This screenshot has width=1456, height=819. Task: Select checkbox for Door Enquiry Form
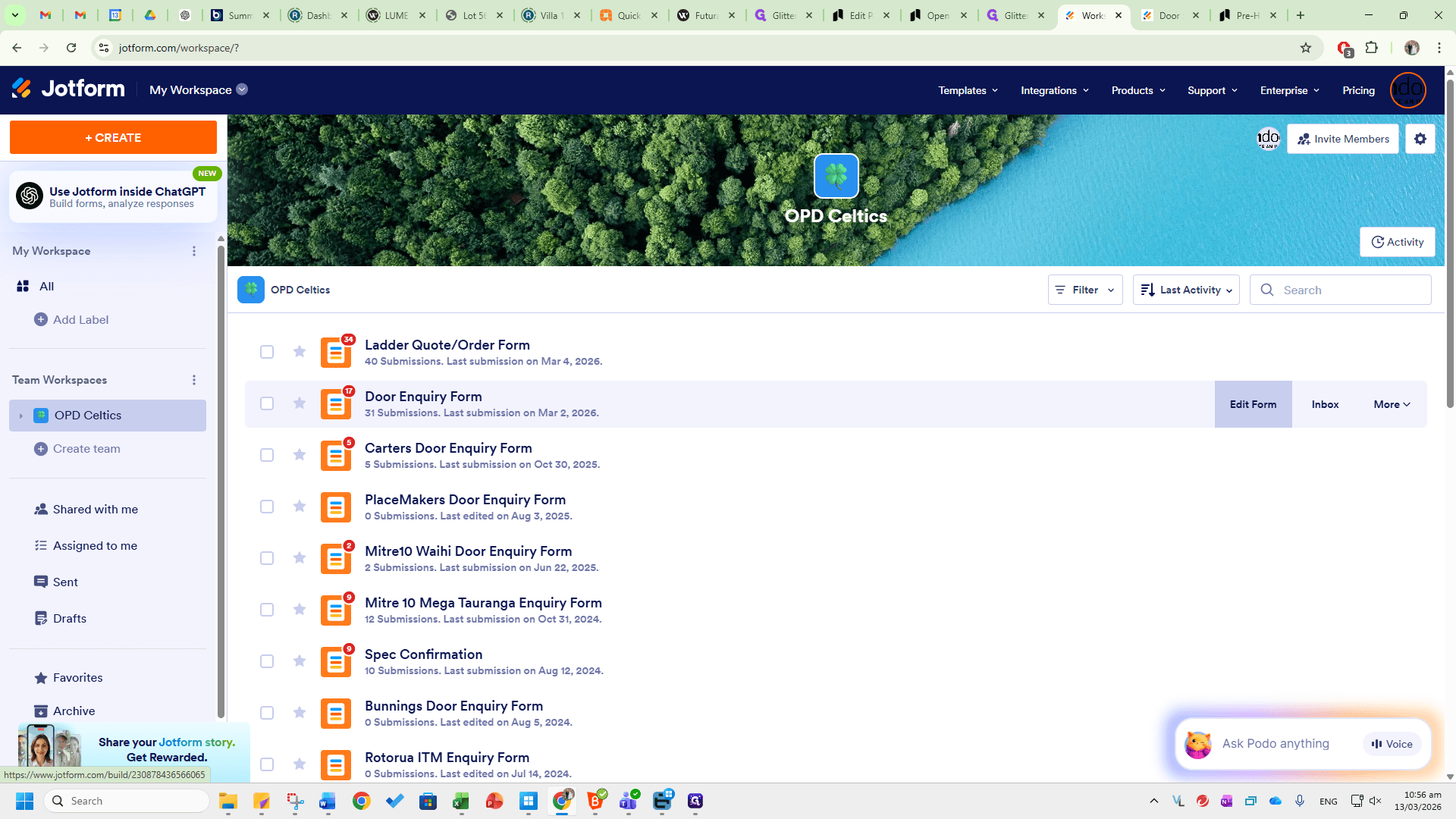coord(267,403)
